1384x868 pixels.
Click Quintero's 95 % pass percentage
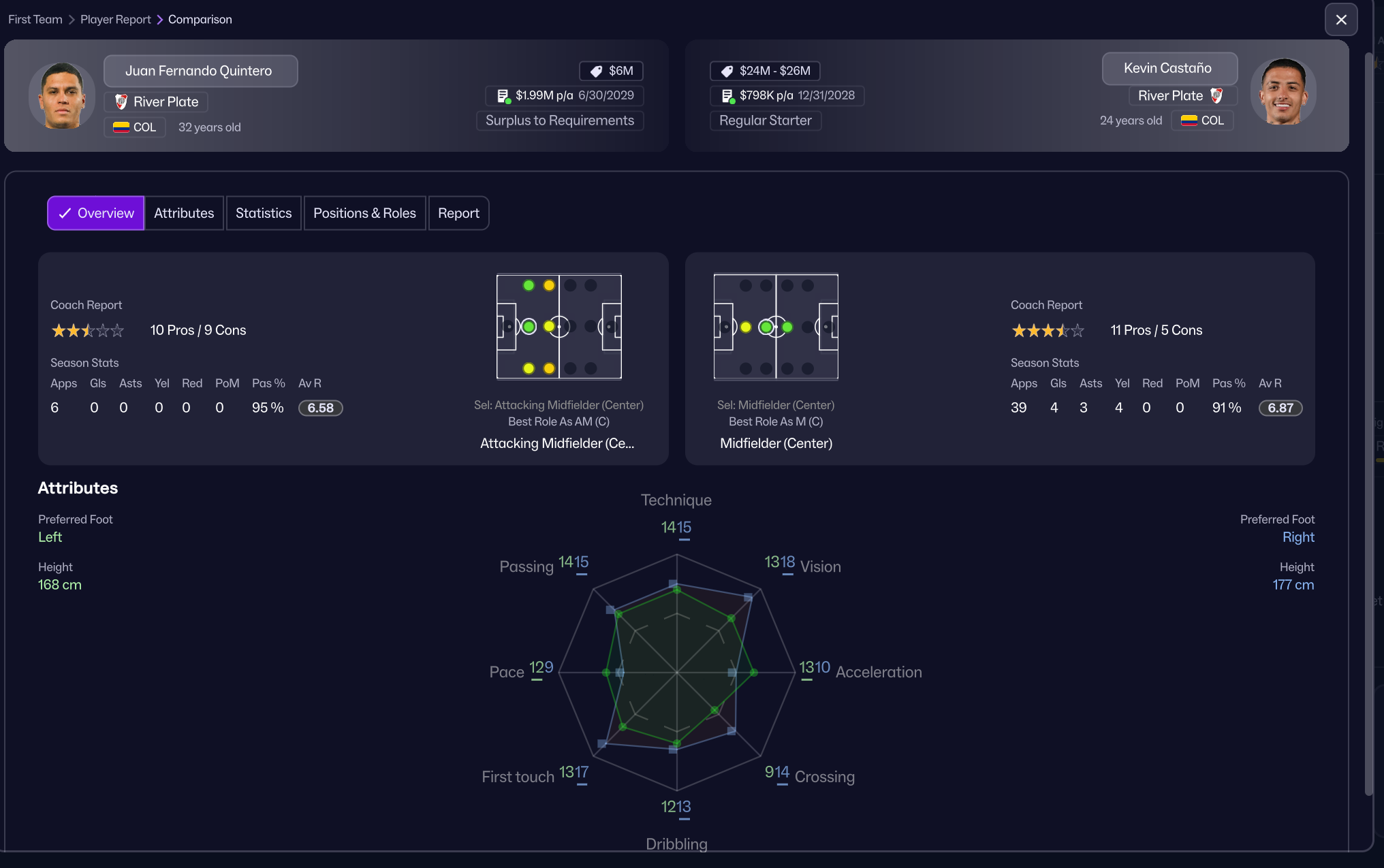pyautogui.click(x=268, y=408)
